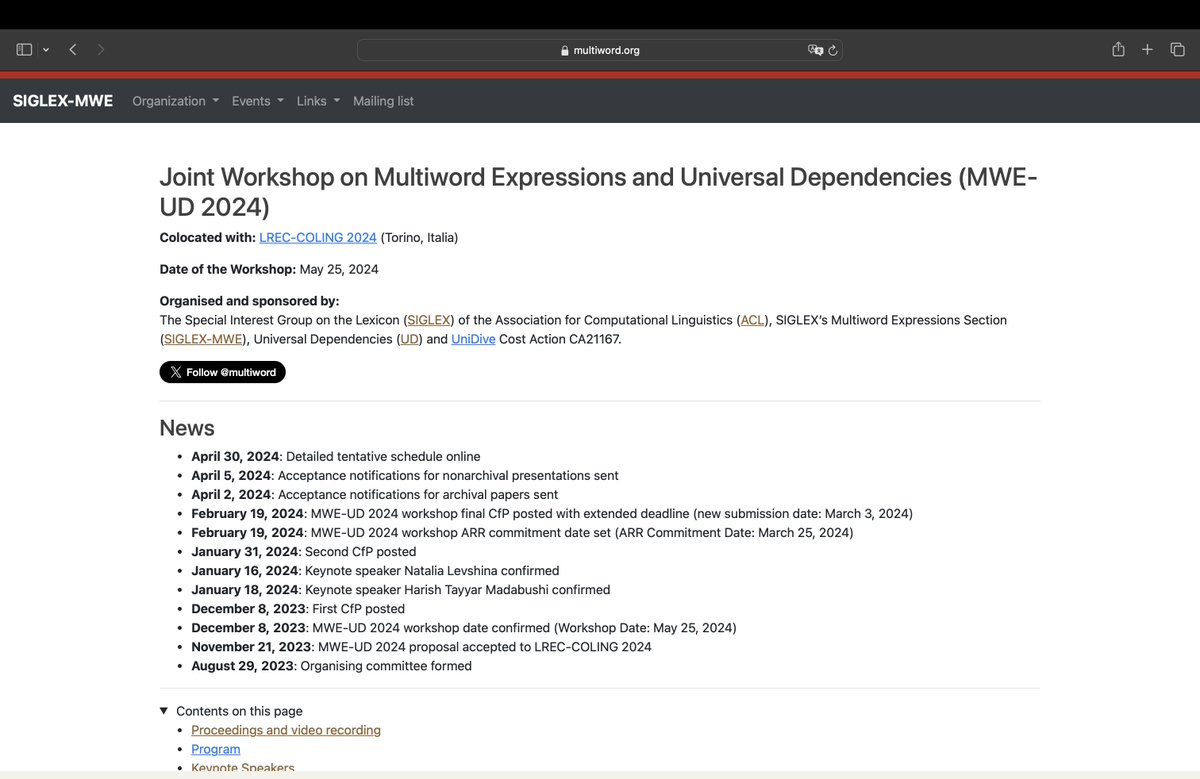Open the LREC-COLING 2024 link
The width and height of the screenshot is (1200, 779).
tap(318, 238)
